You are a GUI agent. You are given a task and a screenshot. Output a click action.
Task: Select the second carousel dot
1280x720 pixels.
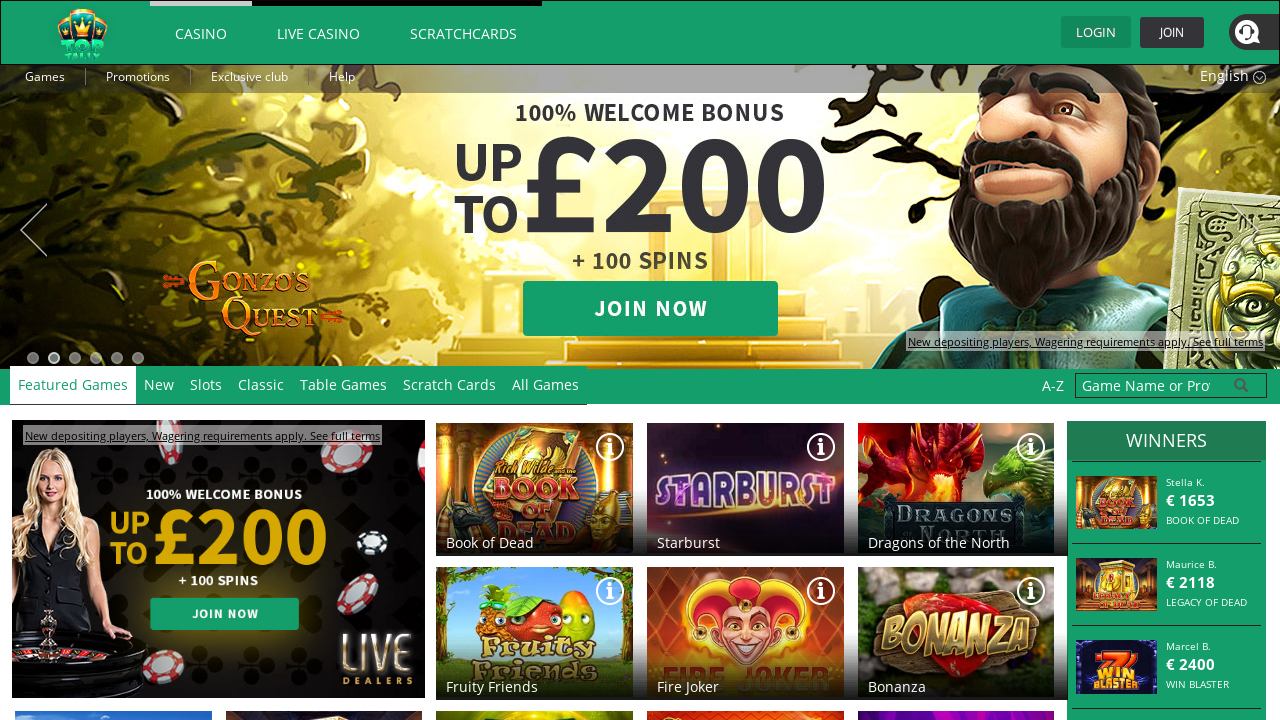(54, 358)
